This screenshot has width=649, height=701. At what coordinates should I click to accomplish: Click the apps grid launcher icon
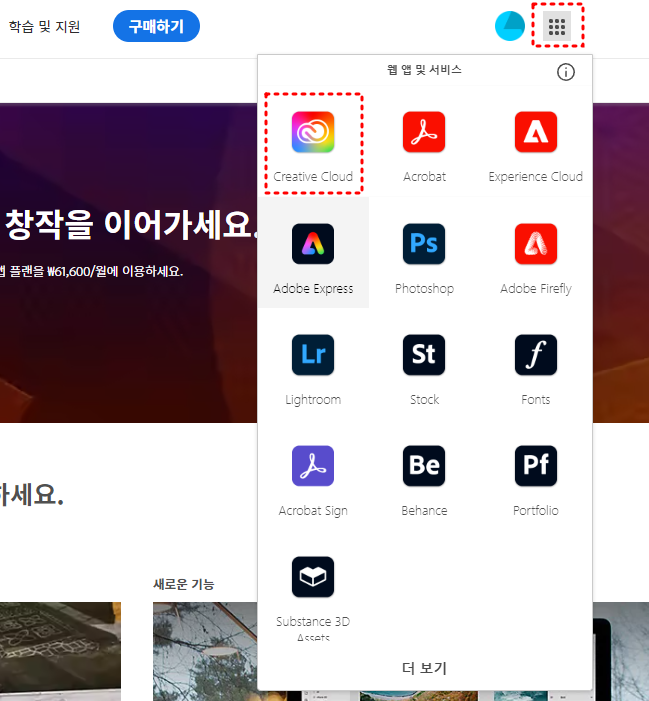click(x=557, y=26)
